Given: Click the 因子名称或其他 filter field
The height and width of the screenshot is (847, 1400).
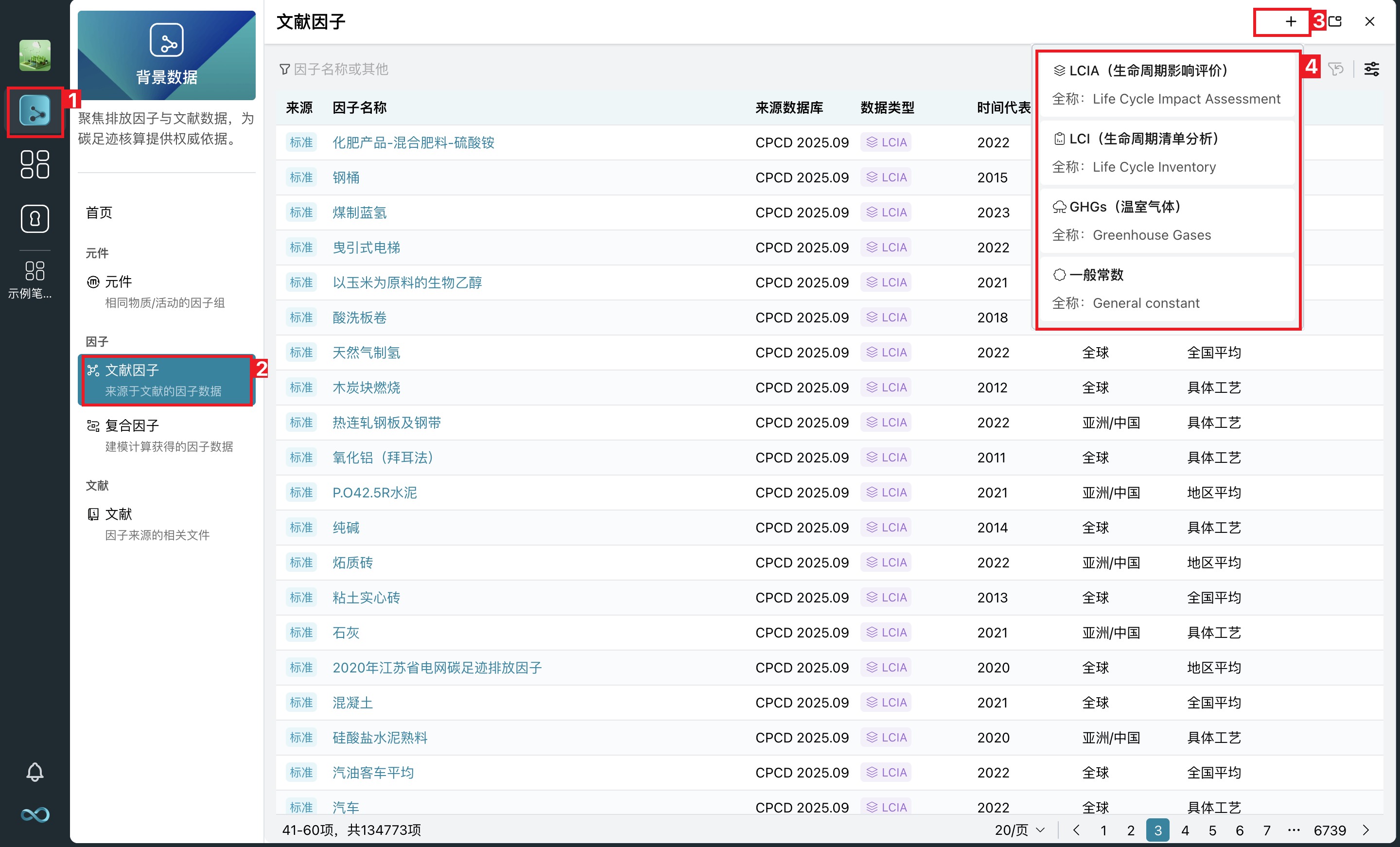Looking at the screenshot, I should point(341,70).
